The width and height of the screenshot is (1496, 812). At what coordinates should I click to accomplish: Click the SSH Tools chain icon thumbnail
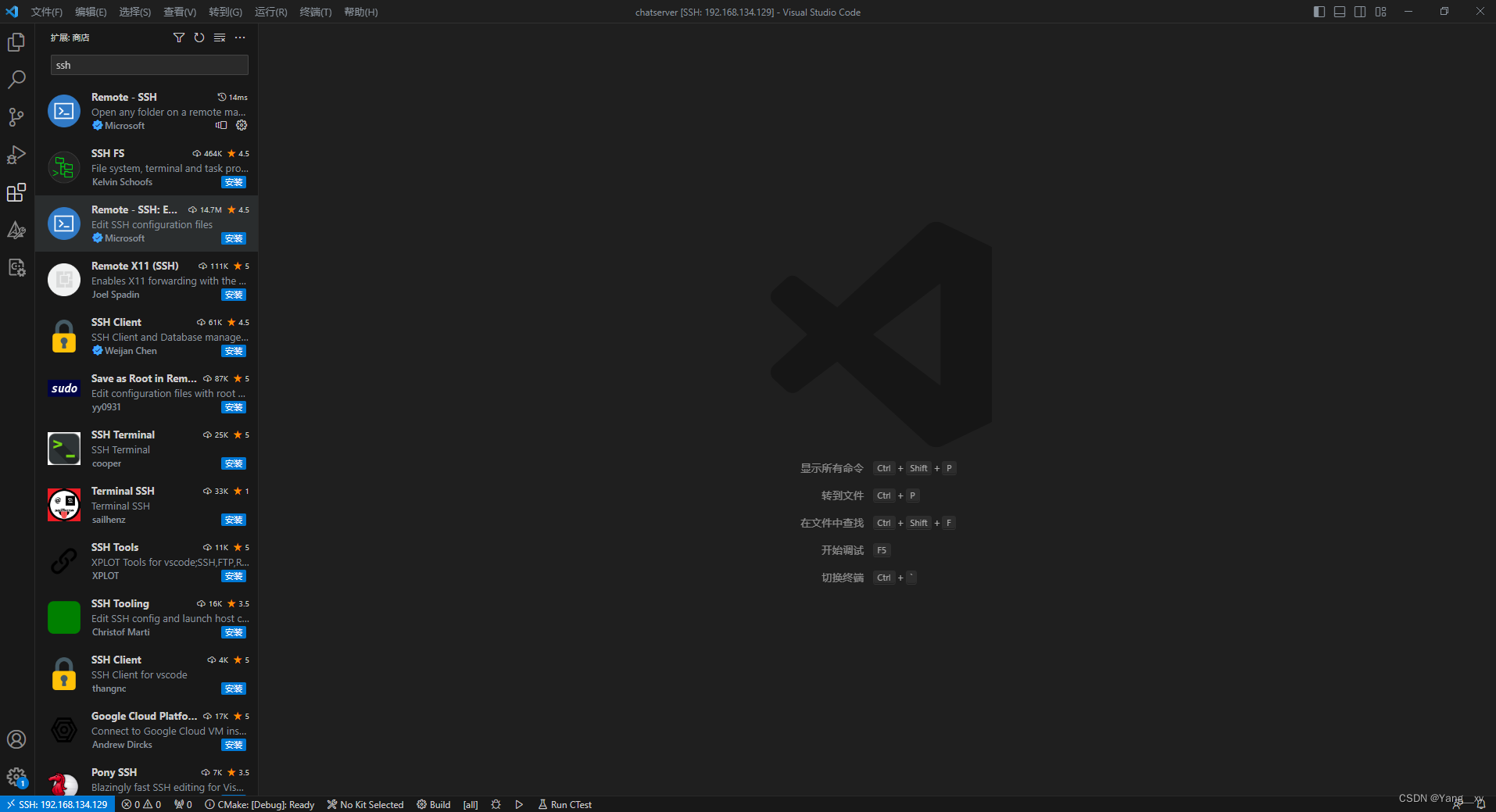tap(64, 561)
